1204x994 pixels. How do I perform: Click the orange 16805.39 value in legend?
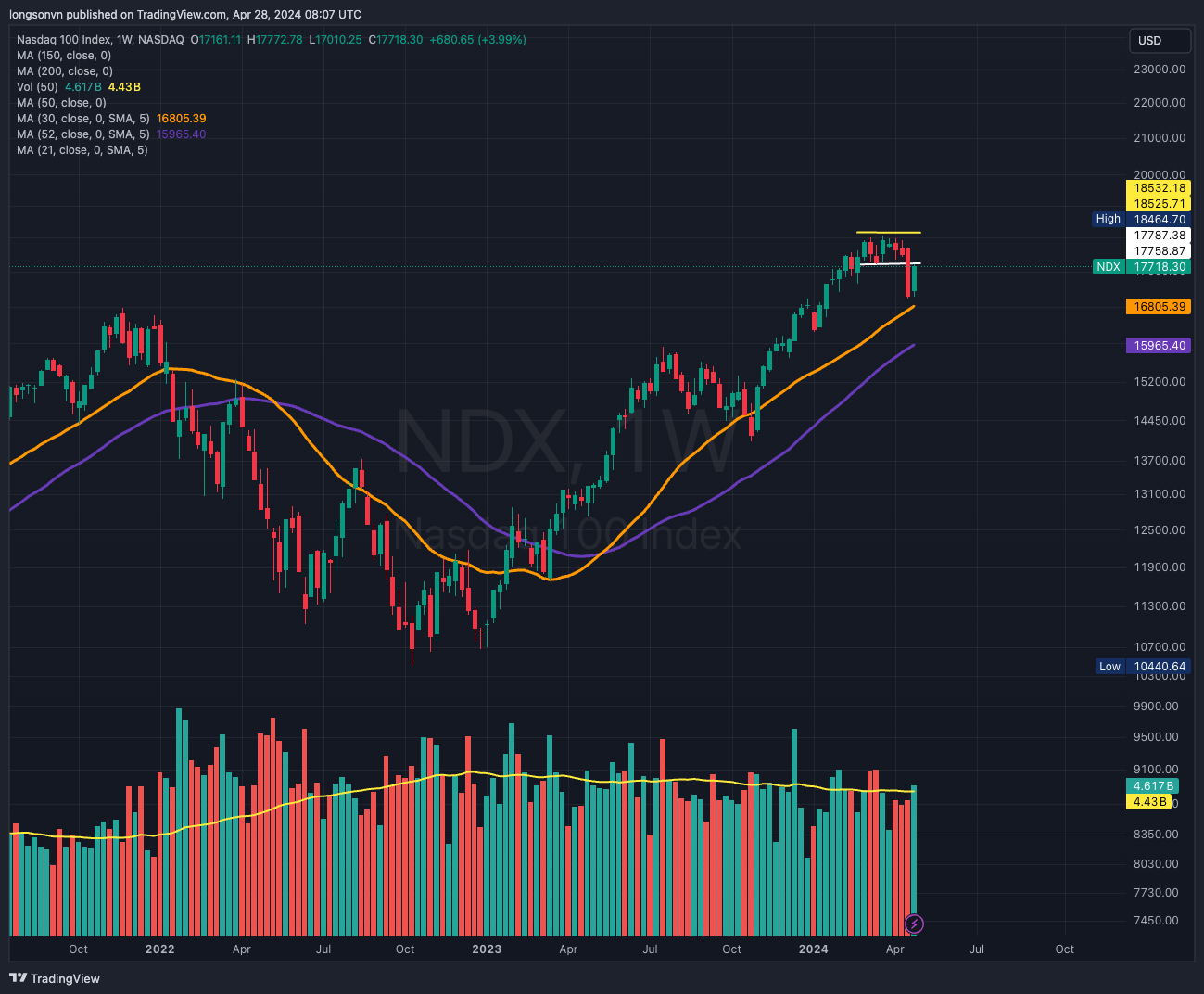[182, 119]
